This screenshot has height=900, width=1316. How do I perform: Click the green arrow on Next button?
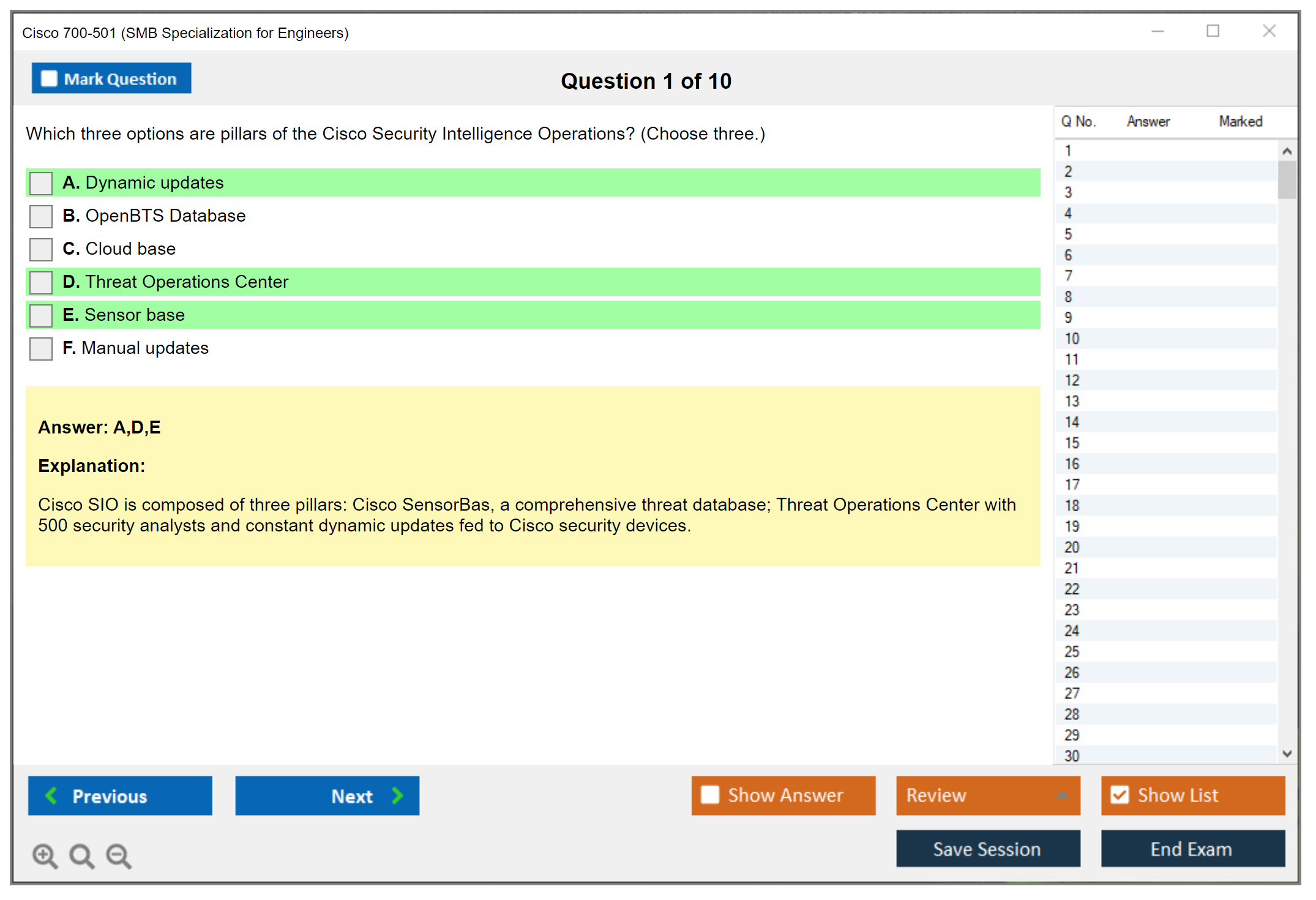tap(398, 795)
